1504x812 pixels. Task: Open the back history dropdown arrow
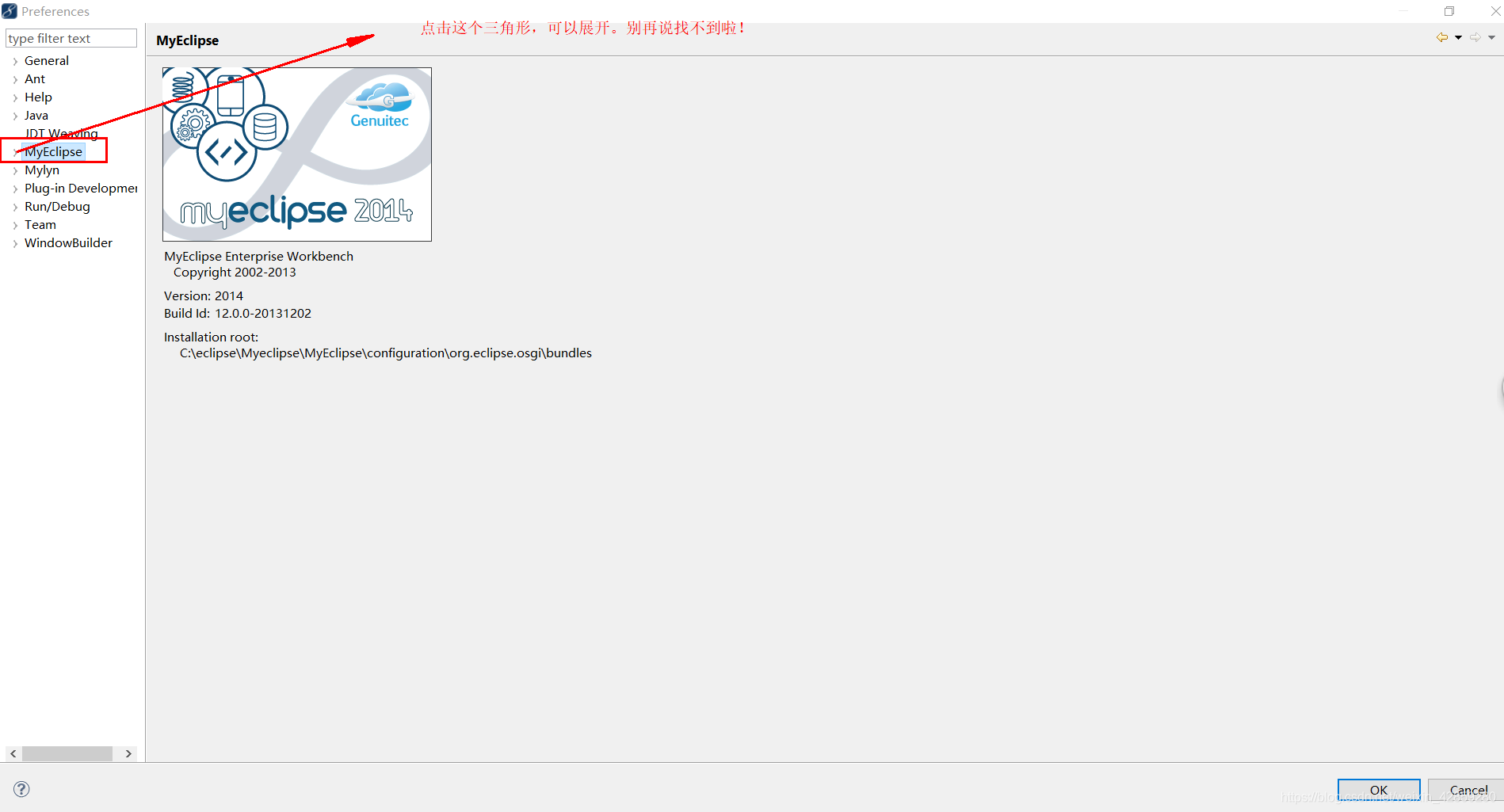point(1458,37)
